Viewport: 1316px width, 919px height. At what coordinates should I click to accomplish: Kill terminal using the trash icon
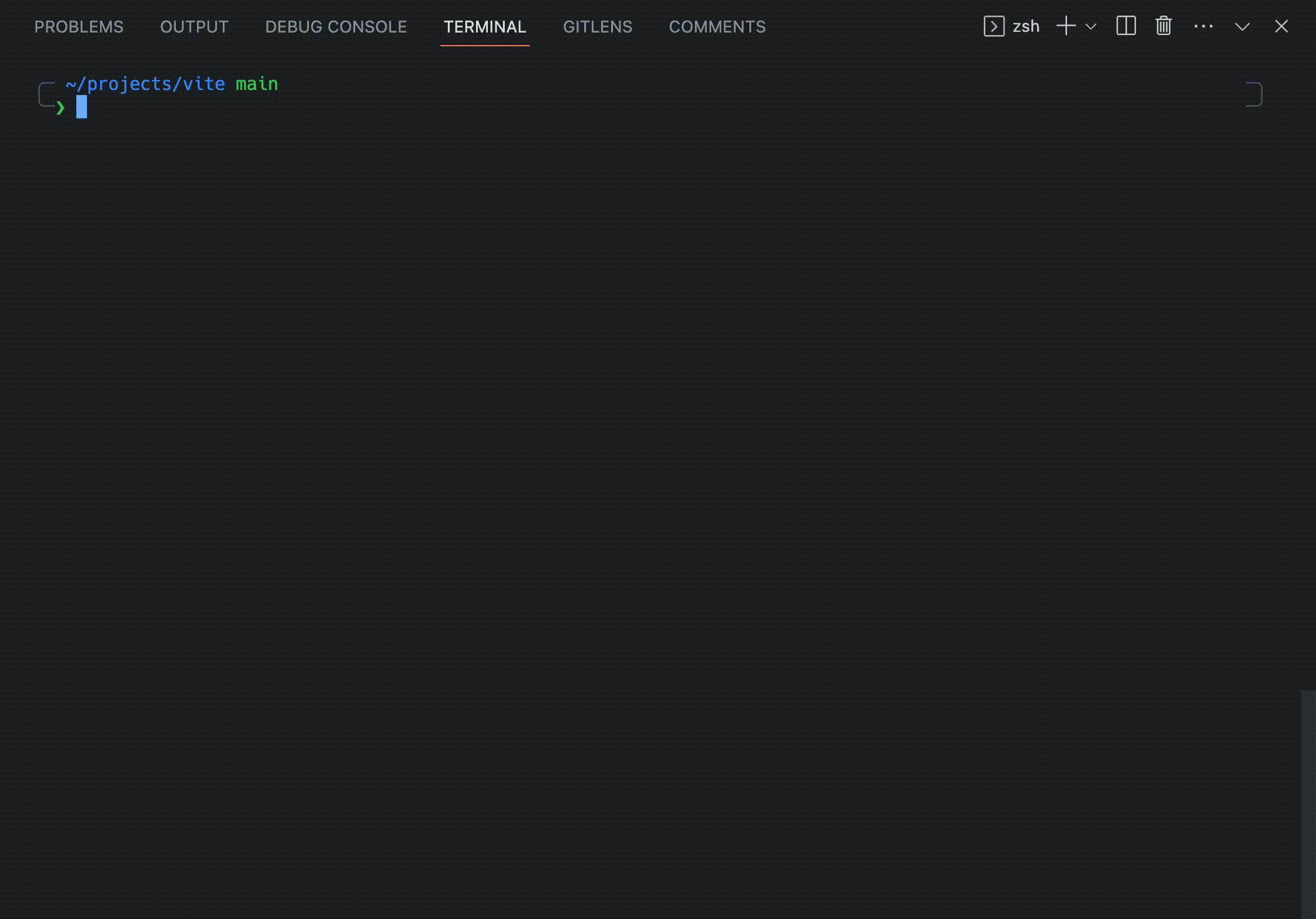1163,26
